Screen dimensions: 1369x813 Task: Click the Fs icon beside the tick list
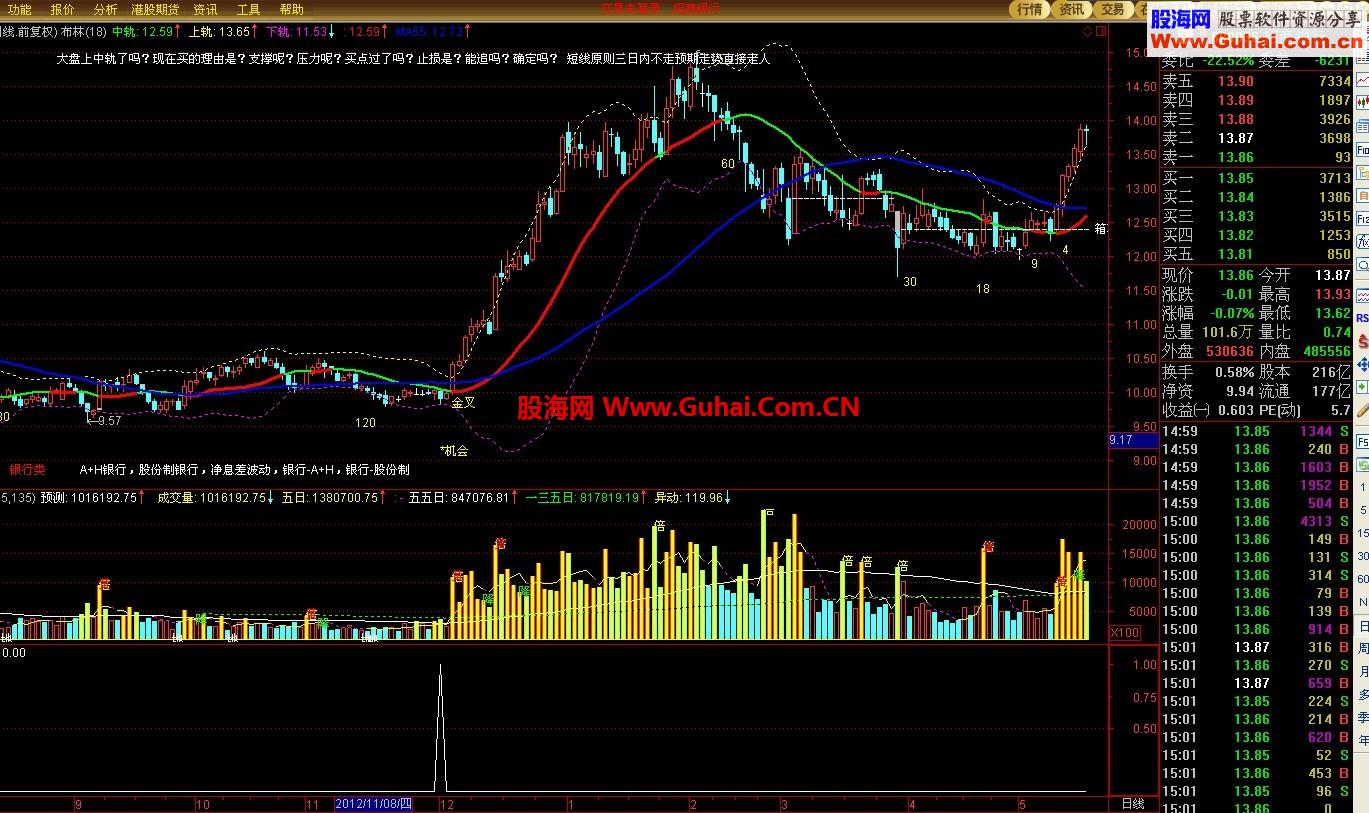pos(1362,441)
